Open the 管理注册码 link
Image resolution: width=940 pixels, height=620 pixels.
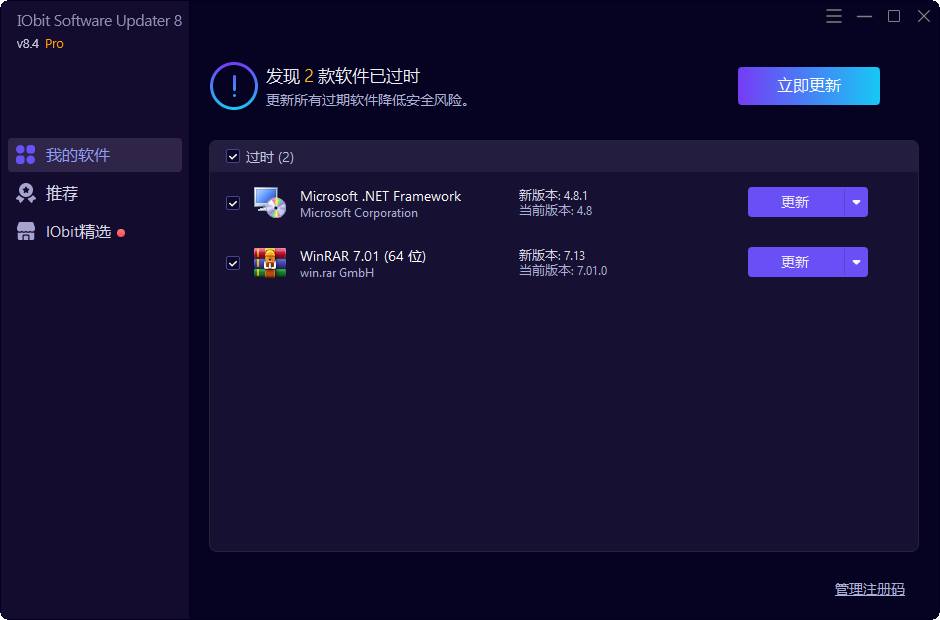871,589
